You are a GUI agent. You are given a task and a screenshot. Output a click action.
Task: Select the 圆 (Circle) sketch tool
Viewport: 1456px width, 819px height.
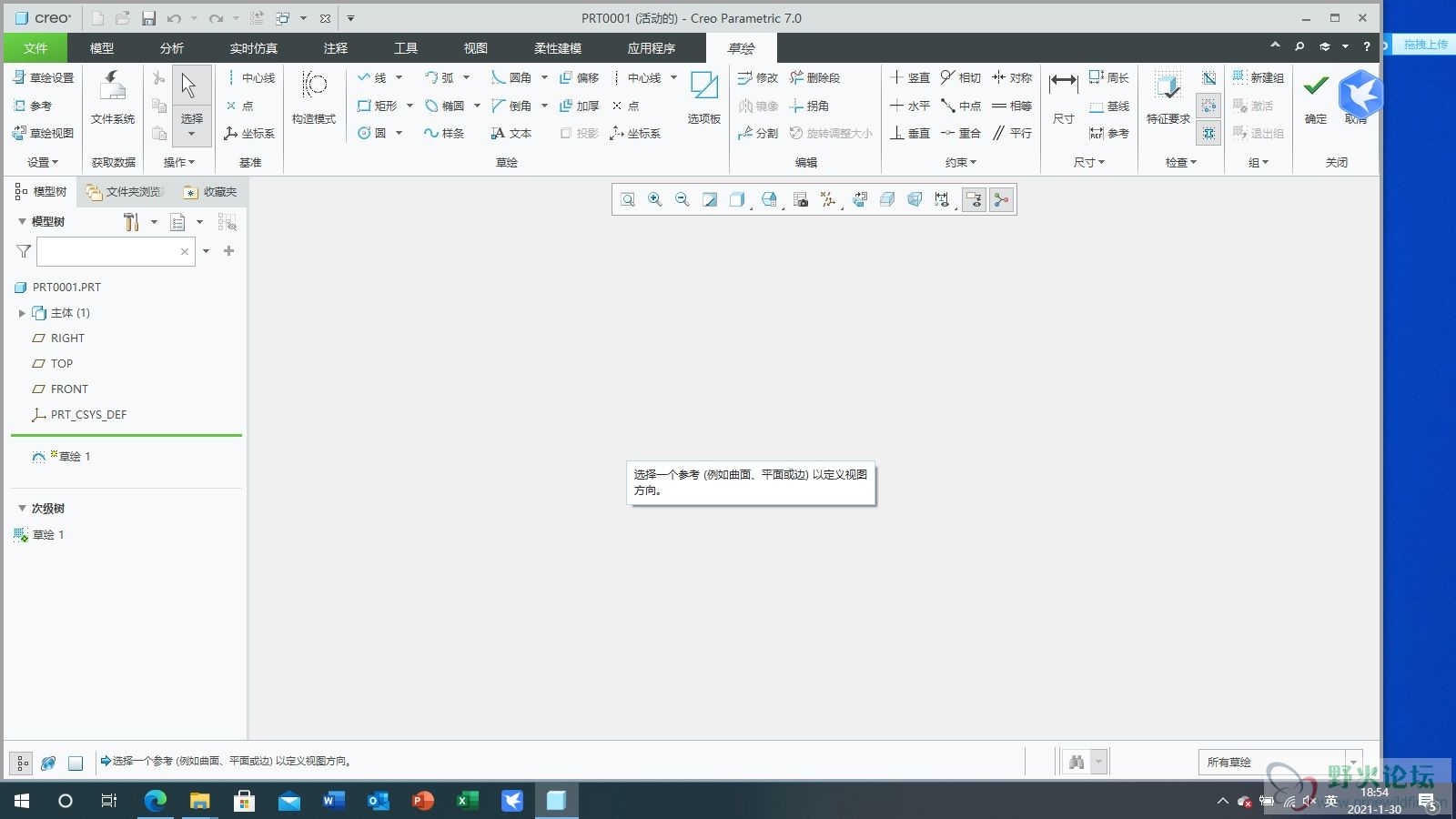[372, 133]
